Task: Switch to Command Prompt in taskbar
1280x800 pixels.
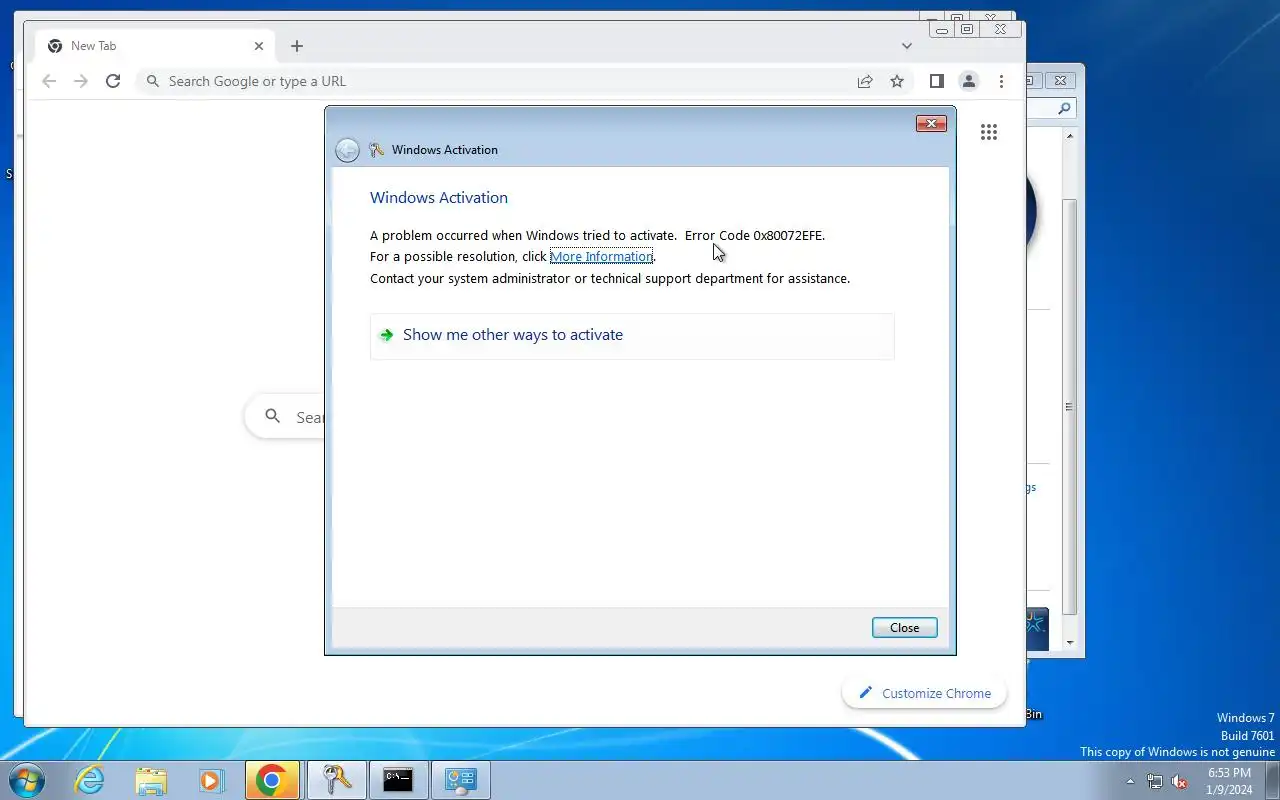Action: [399, 781]
